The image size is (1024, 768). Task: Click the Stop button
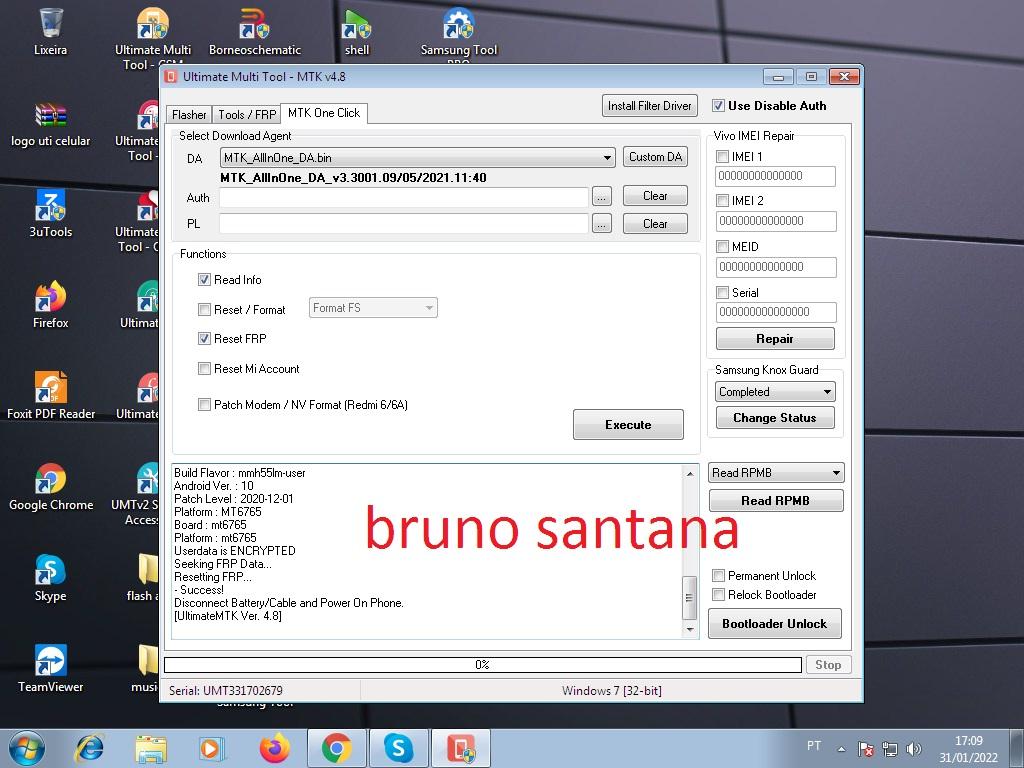pyautogui.click(x=828, y=665)
